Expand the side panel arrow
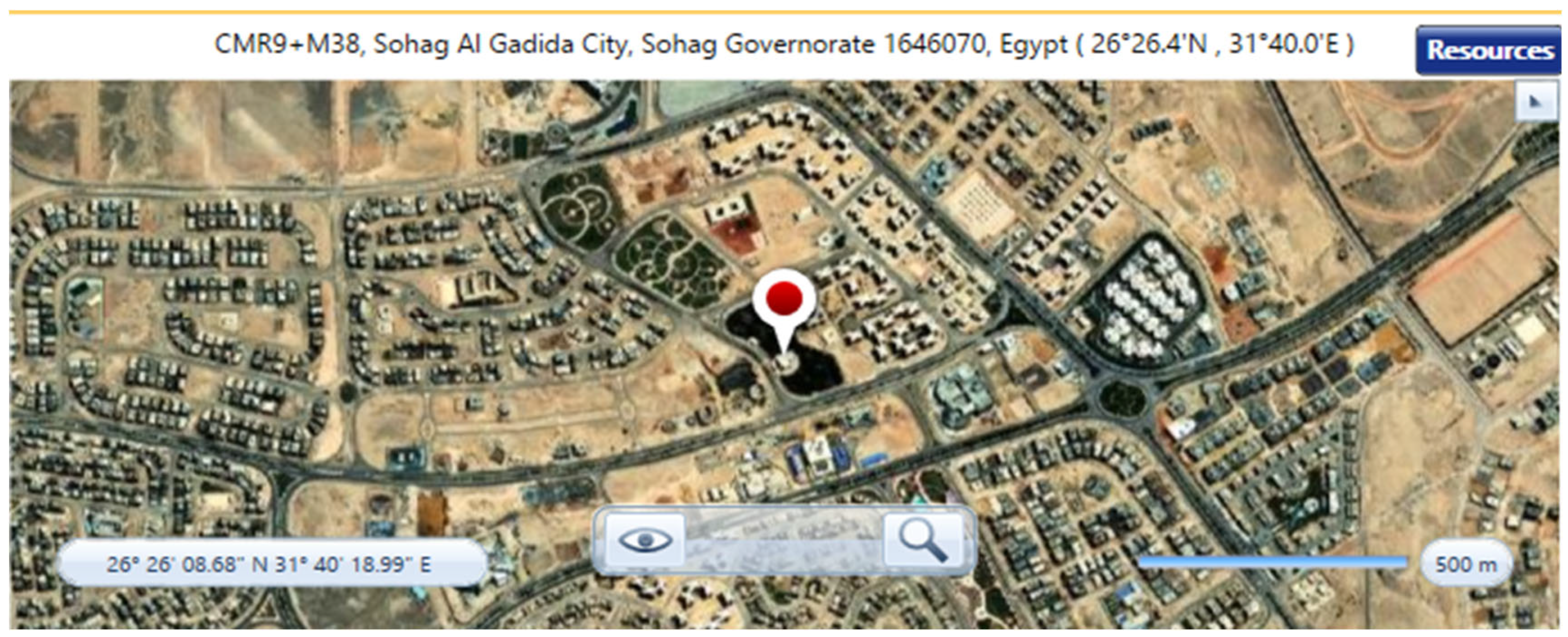The image size is (1568, 637). coord(1536,101)
